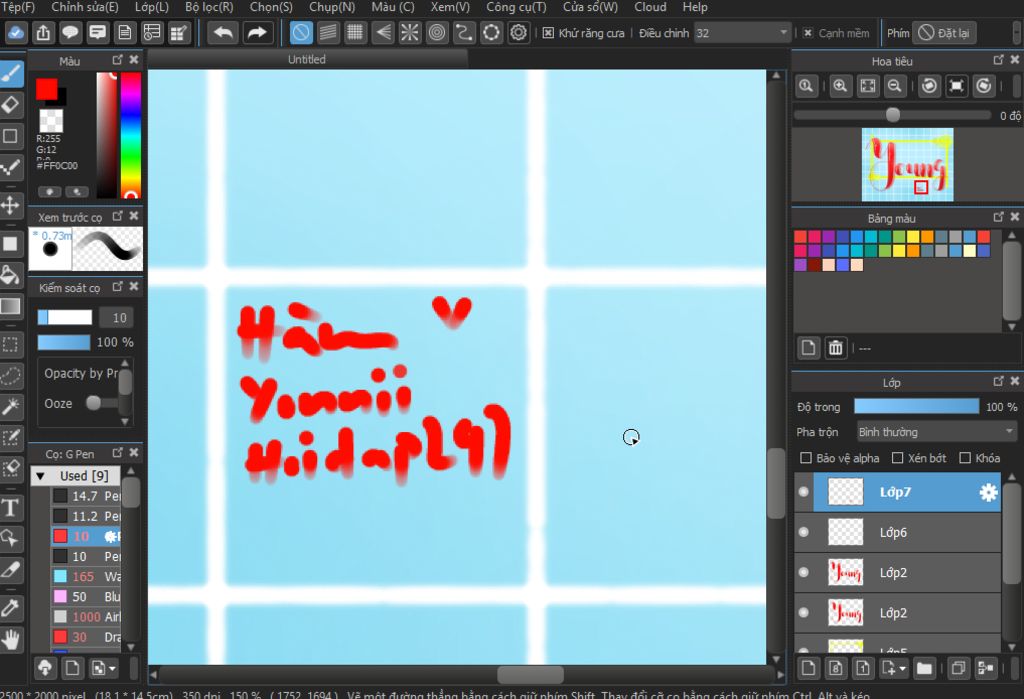Select the Eyedropper tool

click(x=11, y=608)
